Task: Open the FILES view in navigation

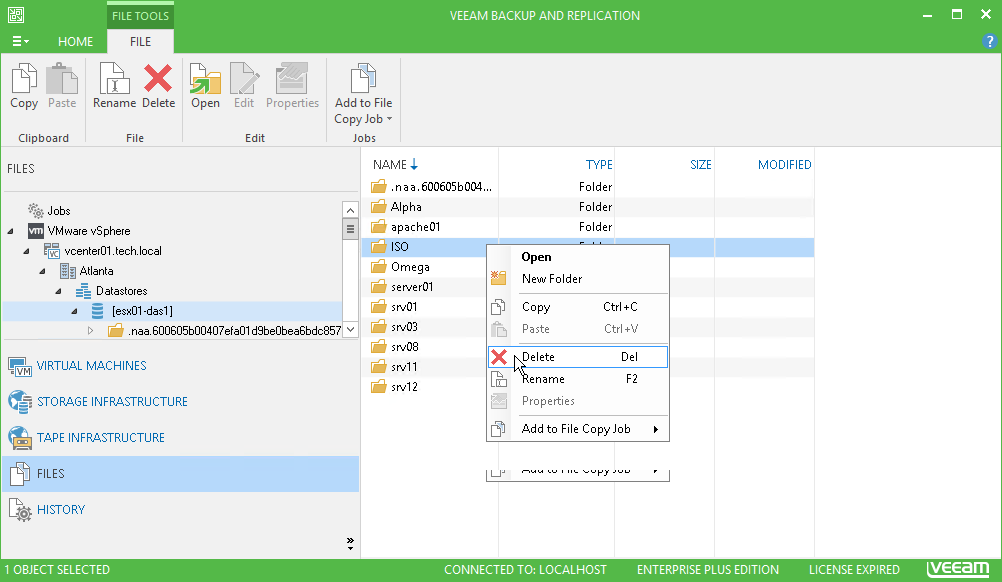Action: (x=180, y=473)
